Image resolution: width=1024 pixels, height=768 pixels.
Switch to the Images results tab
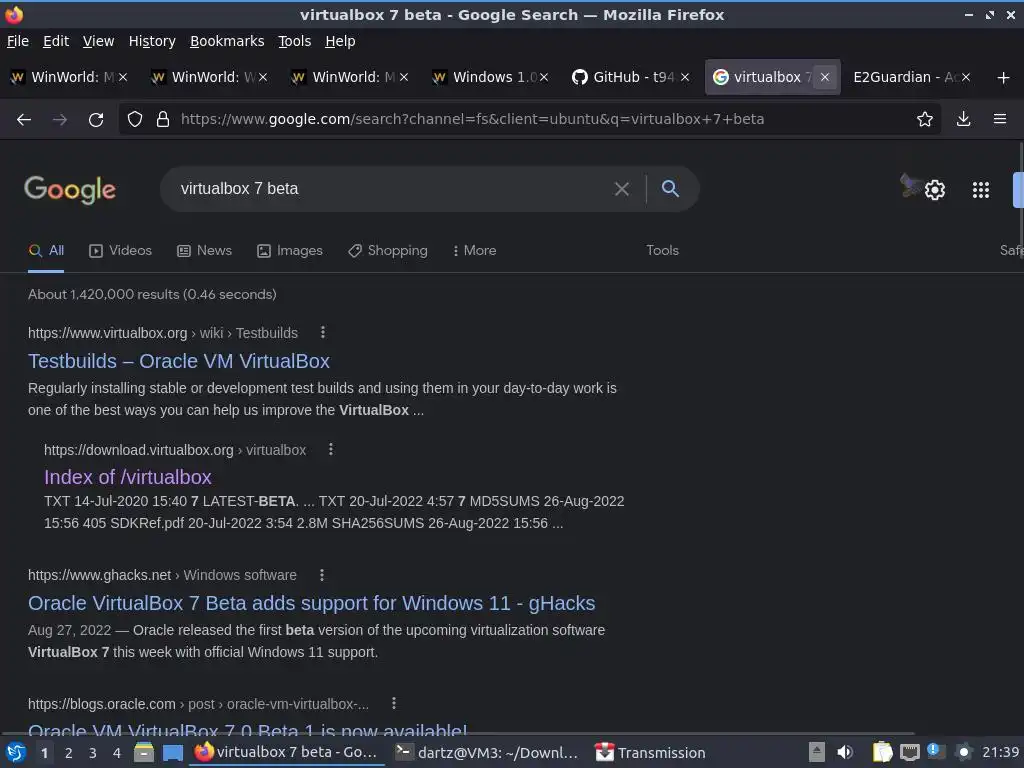click(290, 251)
